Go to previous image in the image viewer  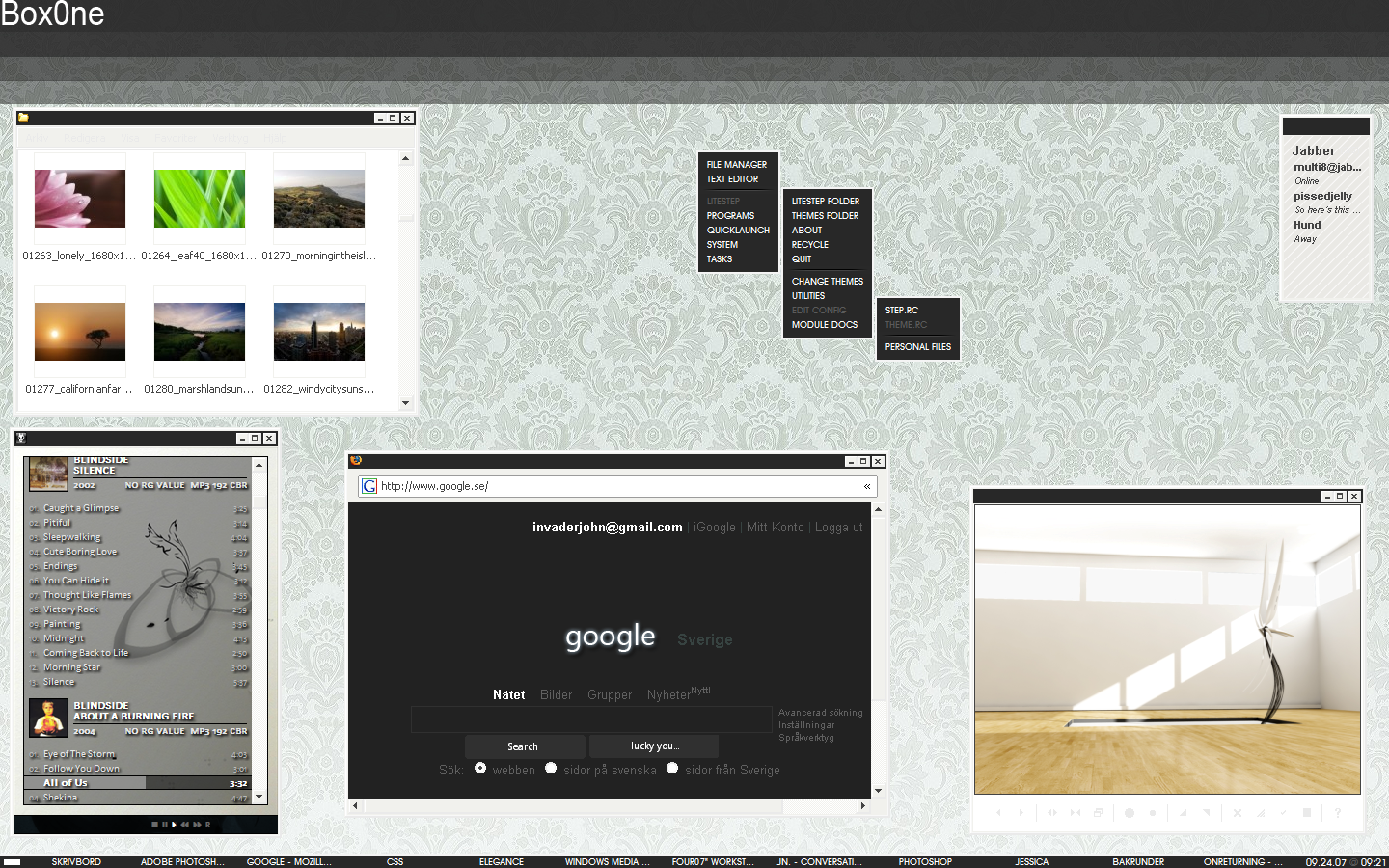pyautogui.click(x=998, y=813)
